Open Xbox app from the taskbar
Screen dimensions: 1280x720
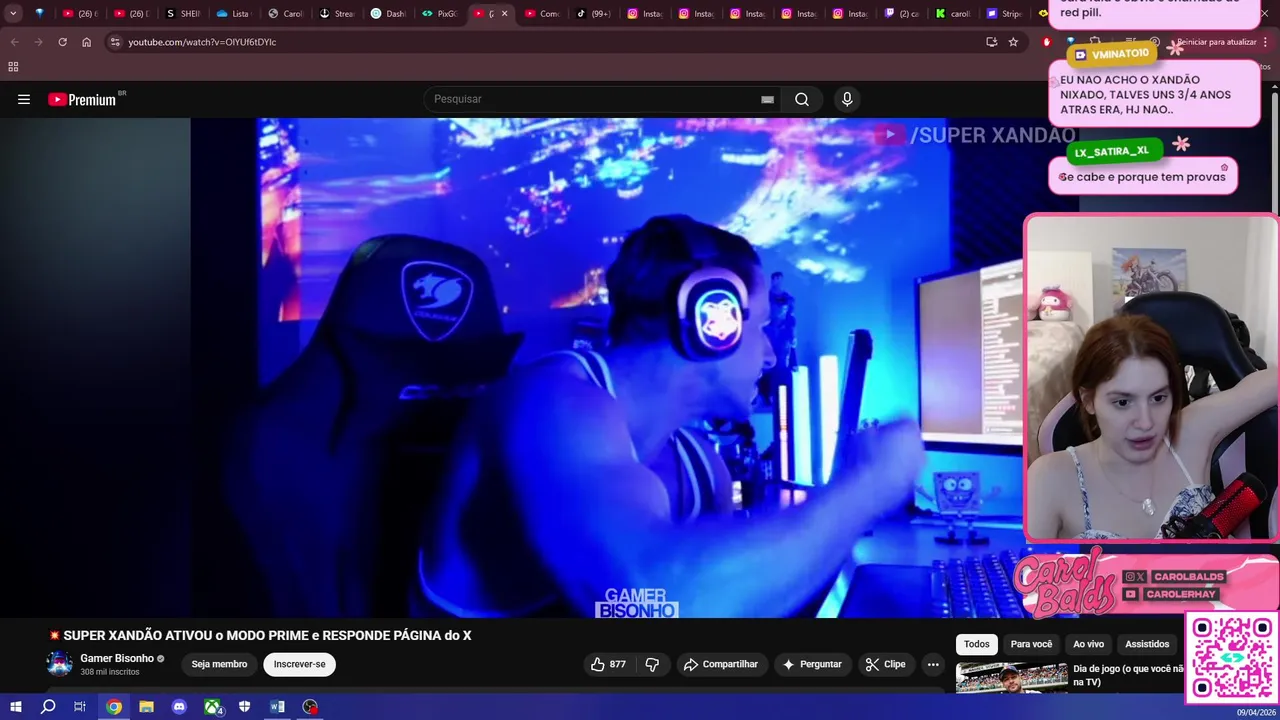pos(213,706)
